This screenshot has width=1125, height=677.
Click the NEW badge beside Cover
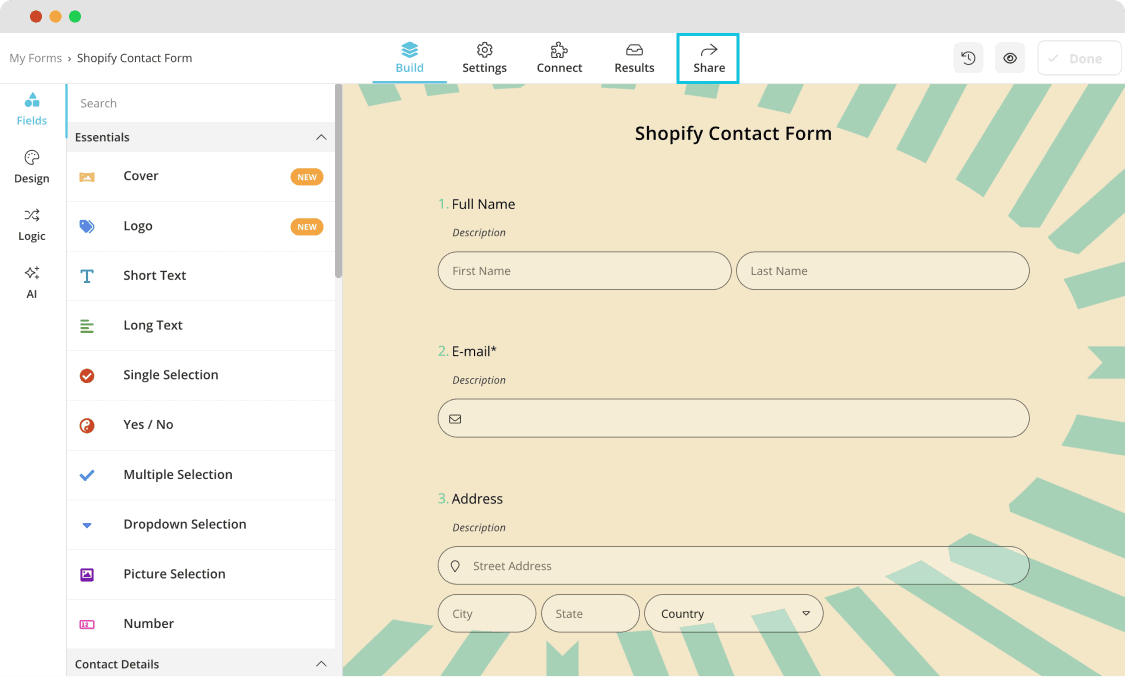(x=307, y=177)
